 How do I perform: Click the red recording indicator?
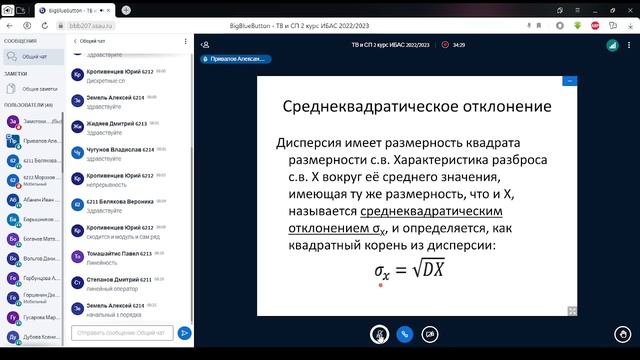click(x=445, y=45)
